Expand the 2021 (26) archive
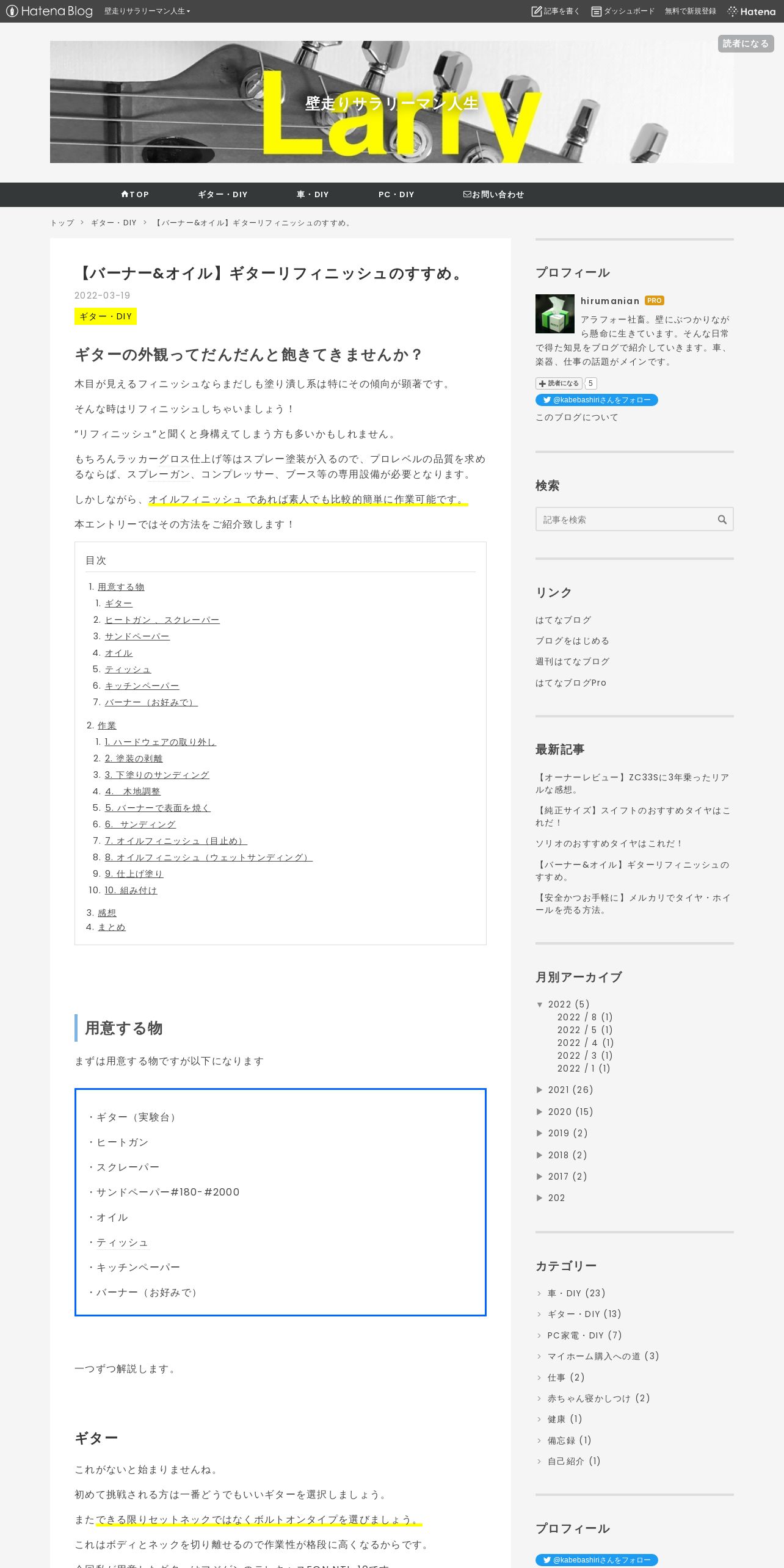Viewport: 784px width, 1568px height. tap(540, 1090)
